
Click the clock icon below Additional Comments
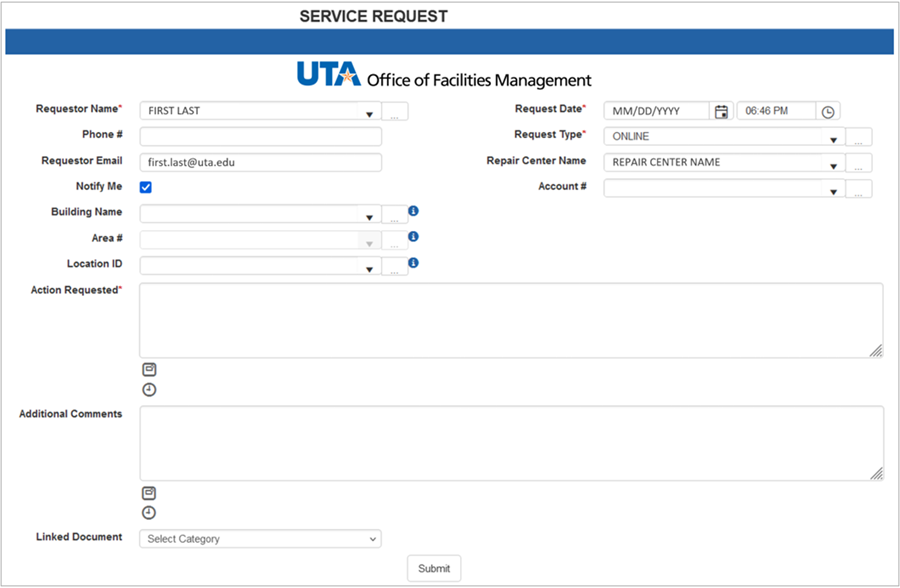tap(148, 513)
